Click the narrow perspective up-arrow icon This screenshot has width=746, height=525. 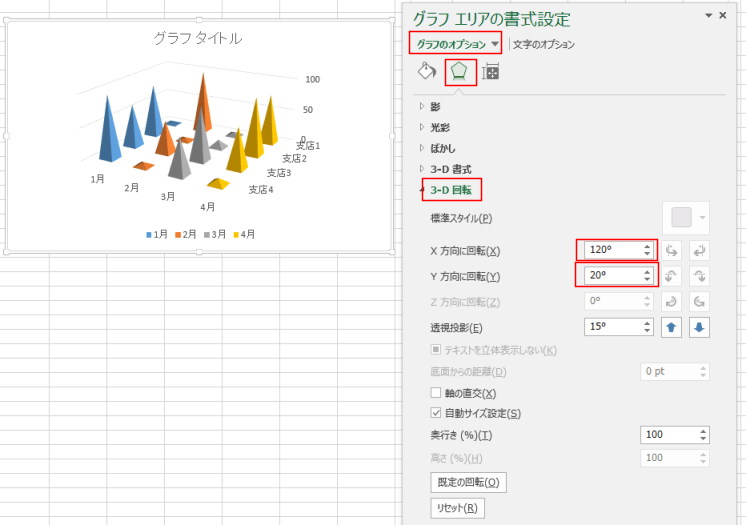(674, 327)
